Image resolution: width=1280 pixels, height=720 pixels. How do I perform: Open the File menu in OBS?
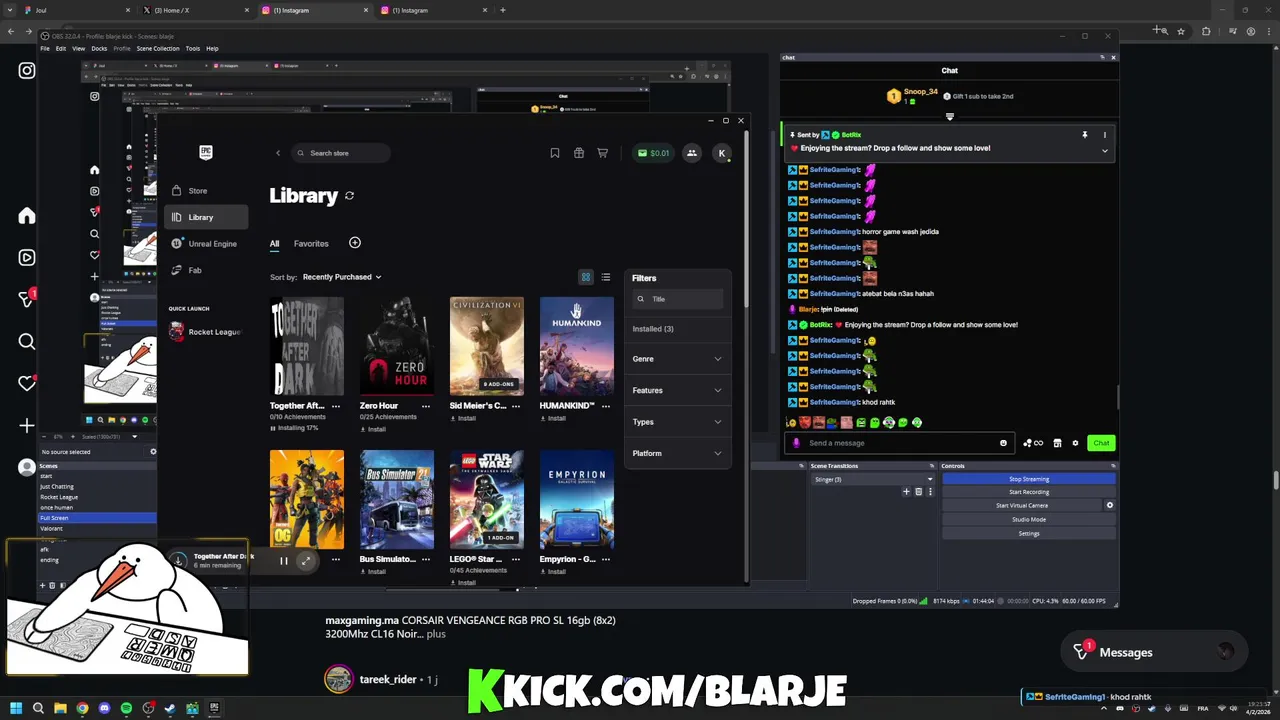click(45, 48)
